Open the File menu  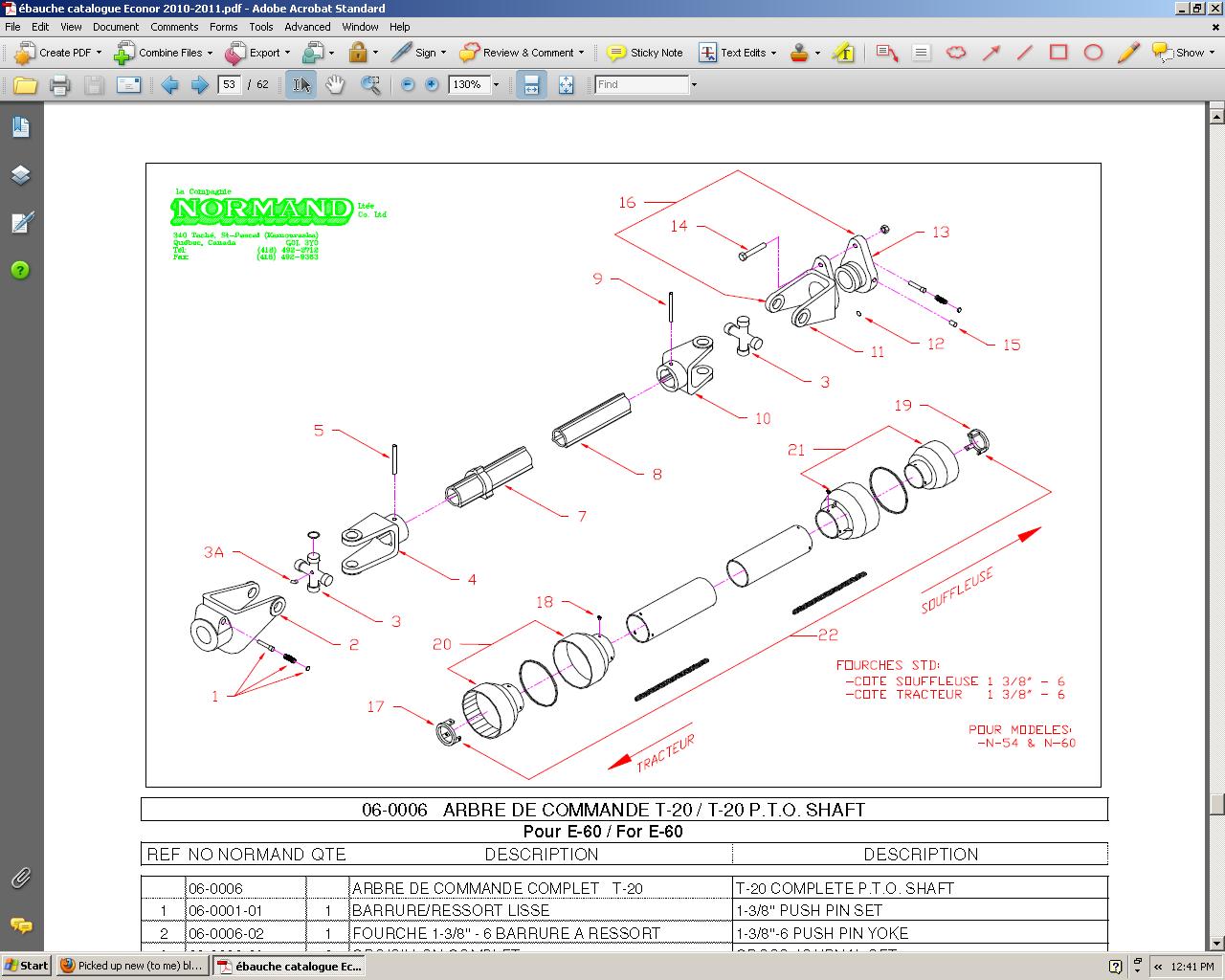12,27
